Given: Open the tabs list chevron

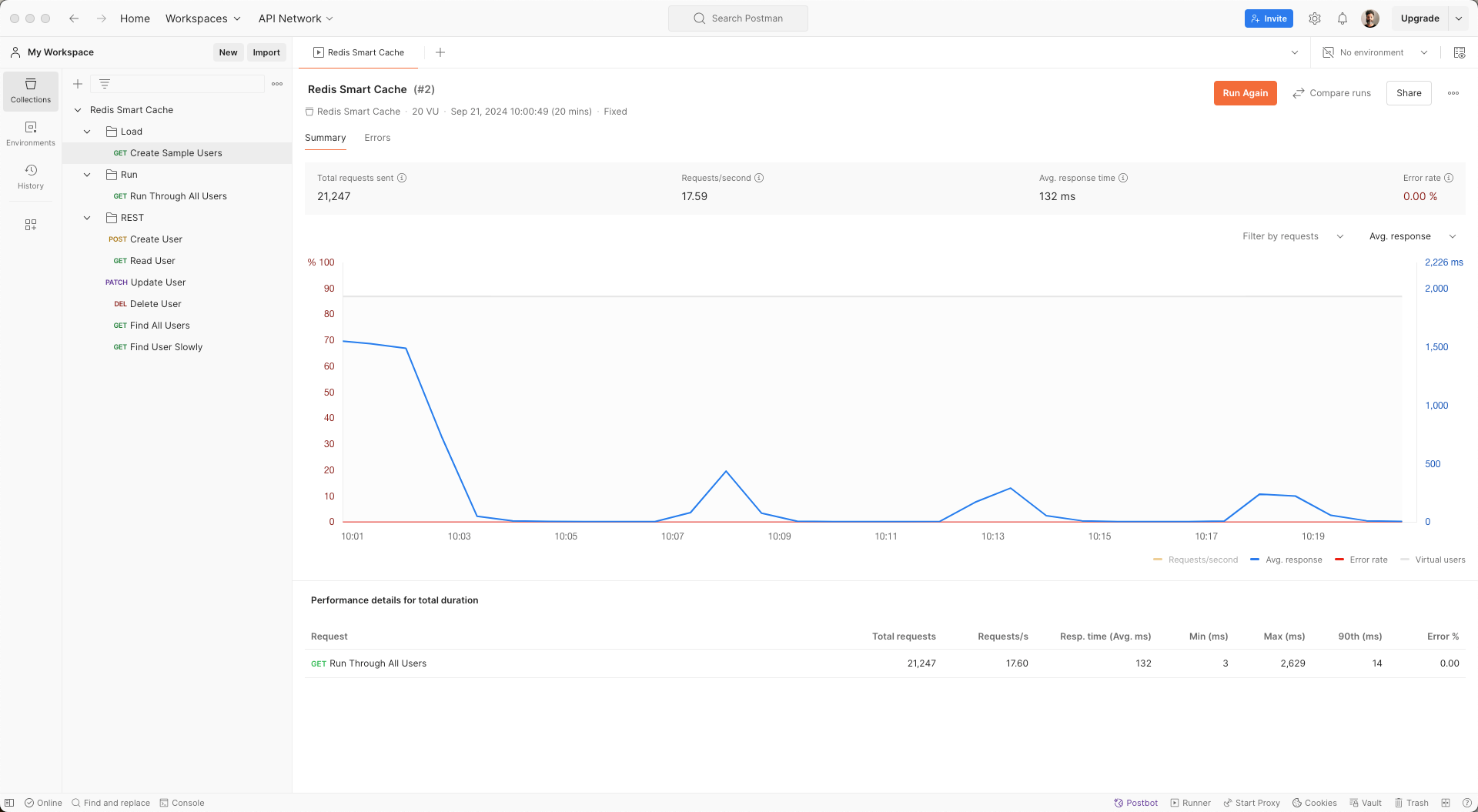Looking at the screenshot, I should click(1295, 52).
